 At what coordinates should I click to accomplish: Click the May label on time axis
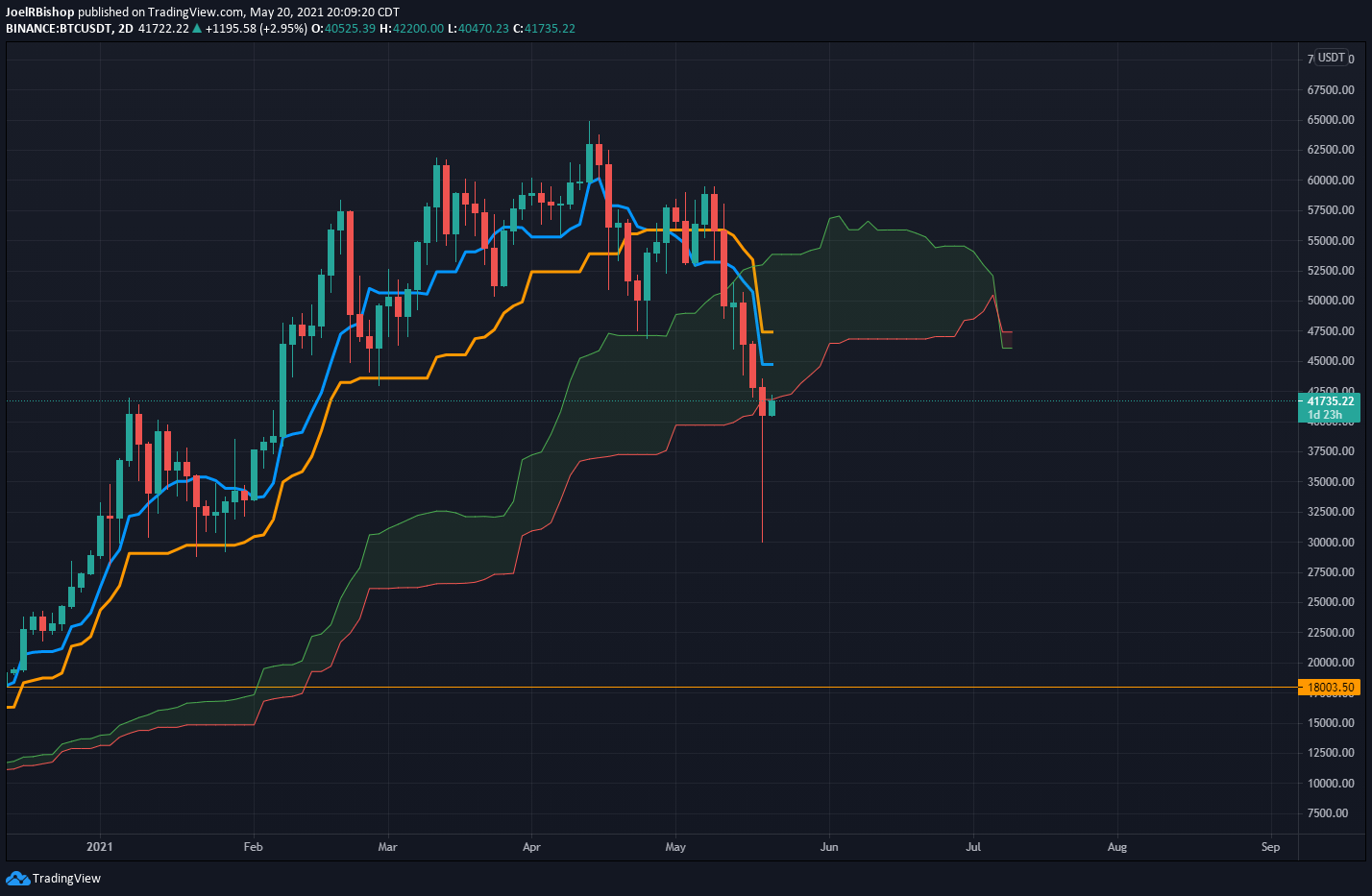point(675,847)
